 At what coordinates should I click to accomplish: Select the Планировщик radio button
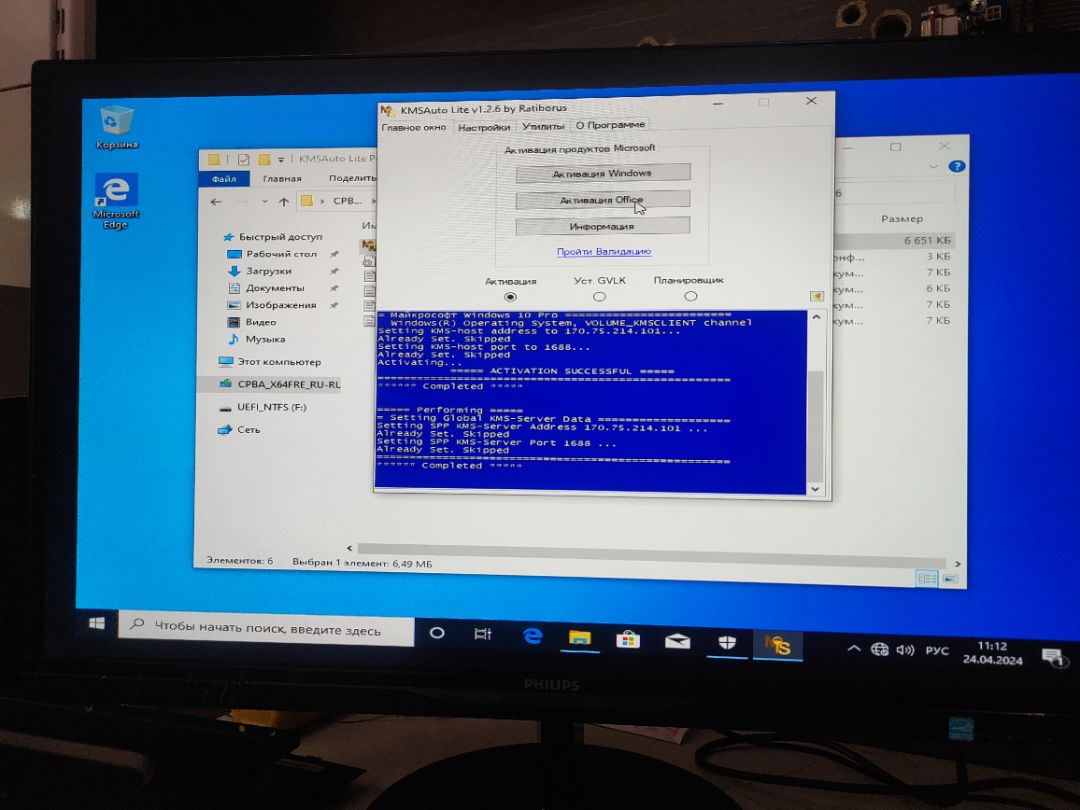pyautogui.click(x=690, y=295)
